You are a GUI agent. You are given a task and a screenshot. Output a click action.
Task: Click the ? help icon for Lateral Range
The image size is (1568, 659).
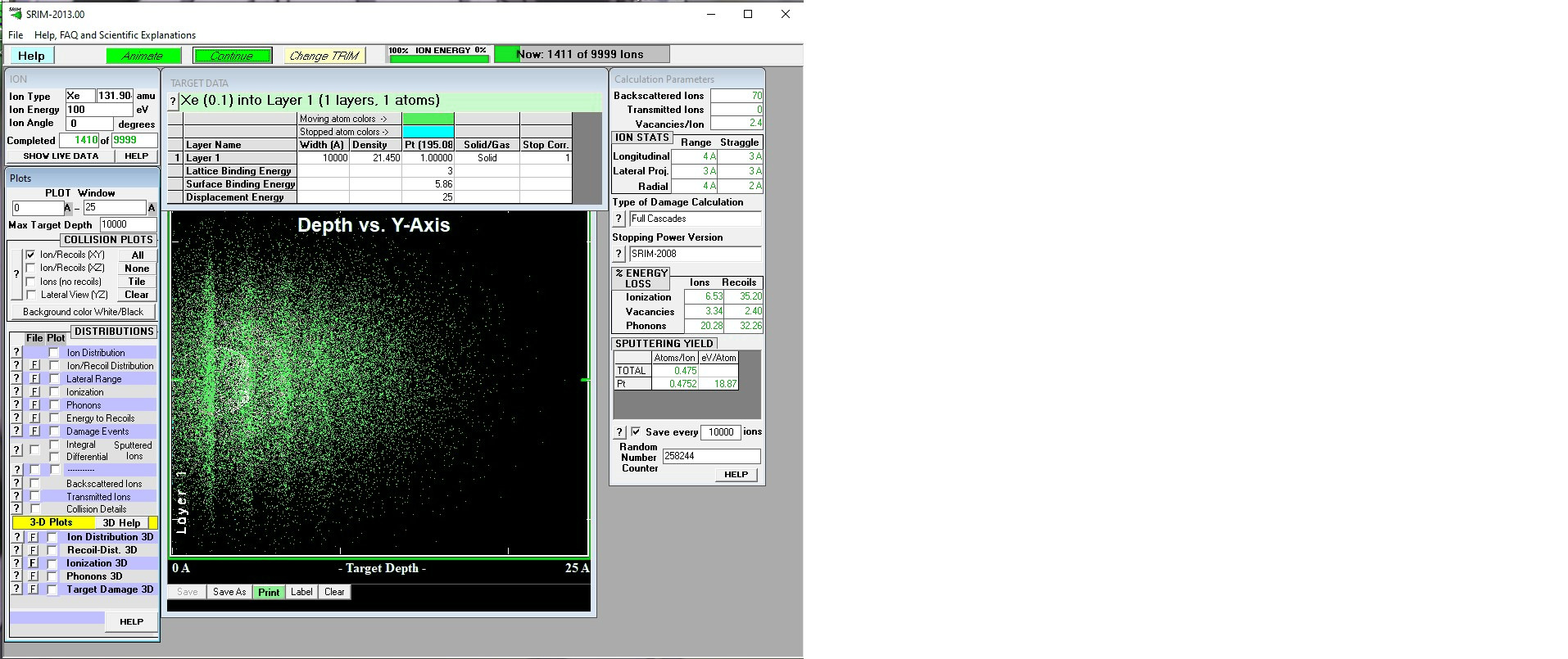[x=16, y=378]
